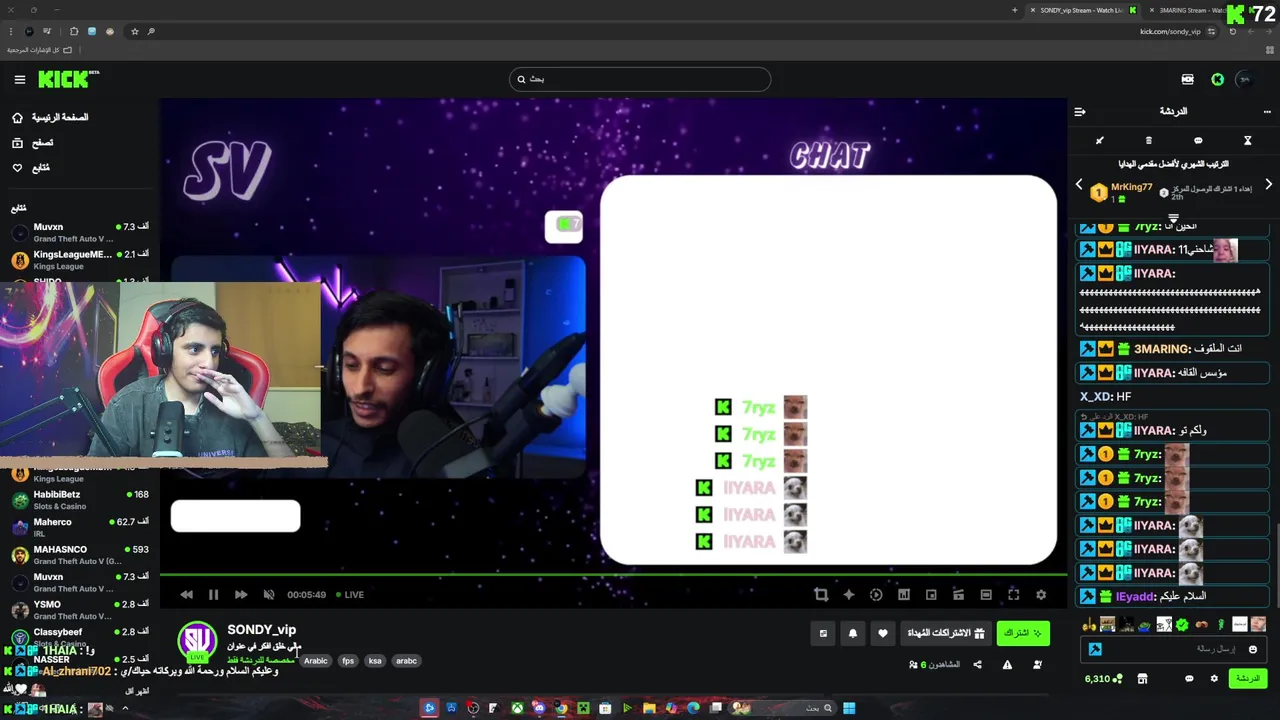Viewport: 1280px width, 720px height.
Task: Skip forward in the stream player
Action: [x=241, y=594]
